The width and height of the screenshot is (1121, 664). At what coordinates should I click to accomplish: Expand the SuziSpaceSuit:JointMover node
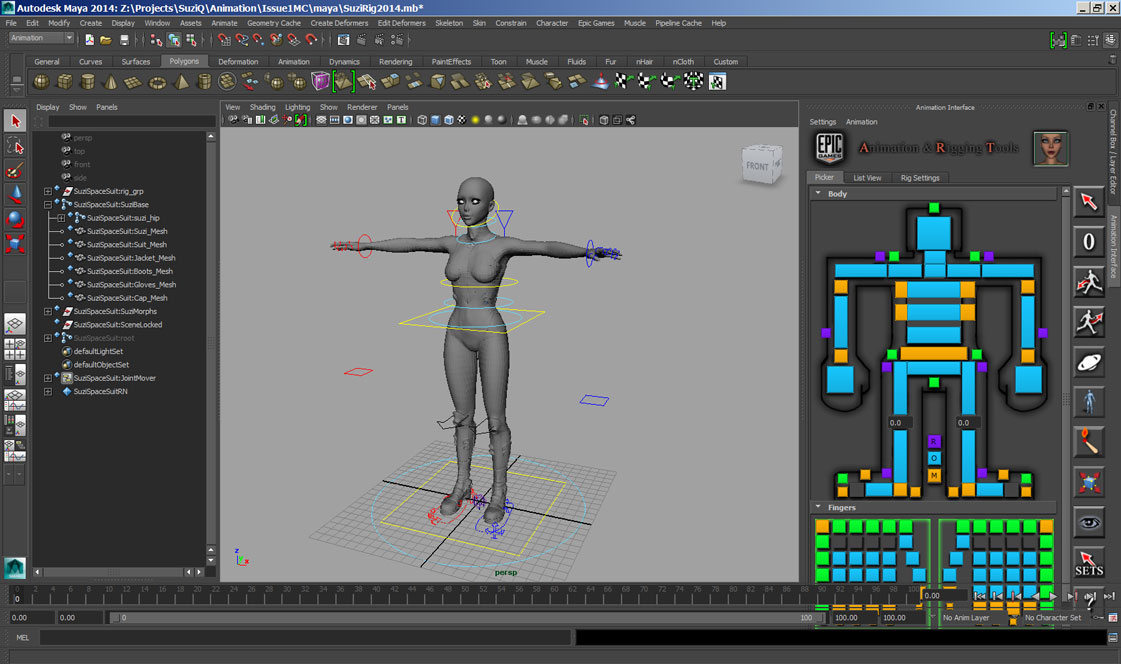[x=48, y=378]
